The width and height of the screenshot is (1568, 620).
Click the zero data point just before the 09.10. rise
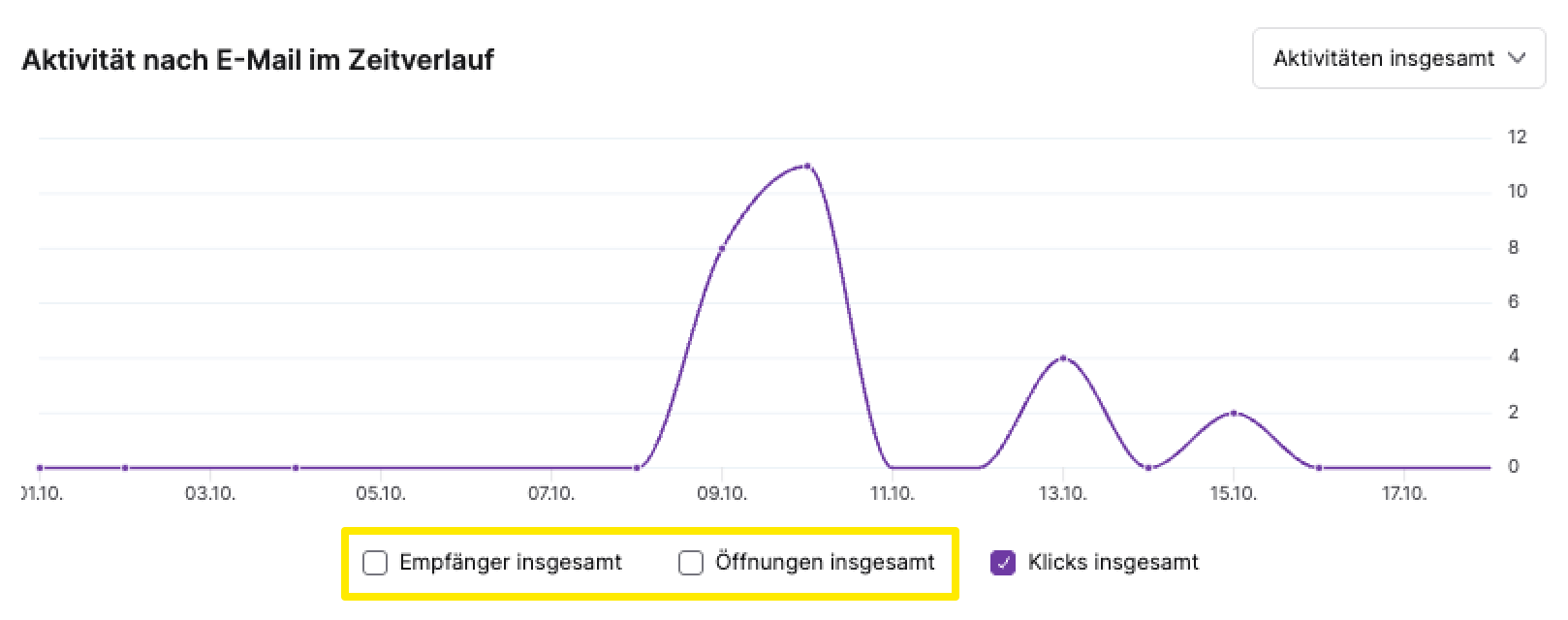637,468
